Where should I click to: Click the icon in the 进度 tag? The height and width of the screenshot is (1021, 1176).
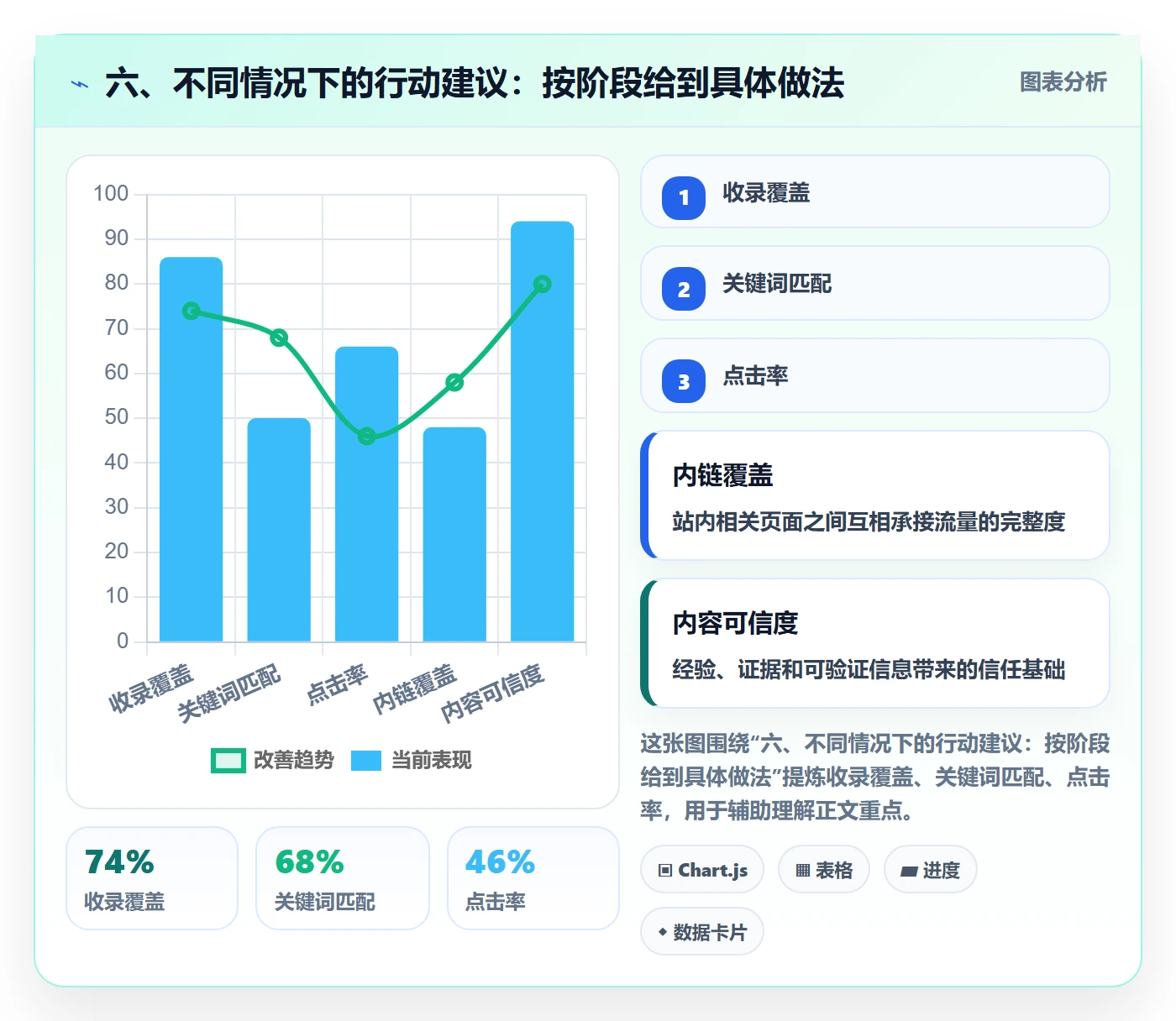(x=909, y=872)
